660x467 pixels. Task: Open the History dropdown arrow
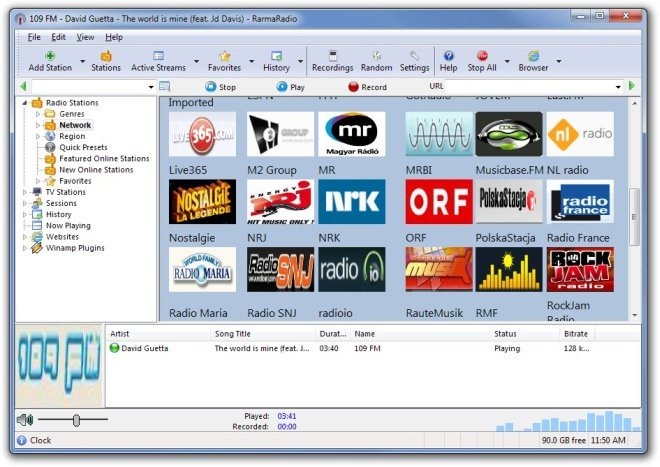click(301, 61)
